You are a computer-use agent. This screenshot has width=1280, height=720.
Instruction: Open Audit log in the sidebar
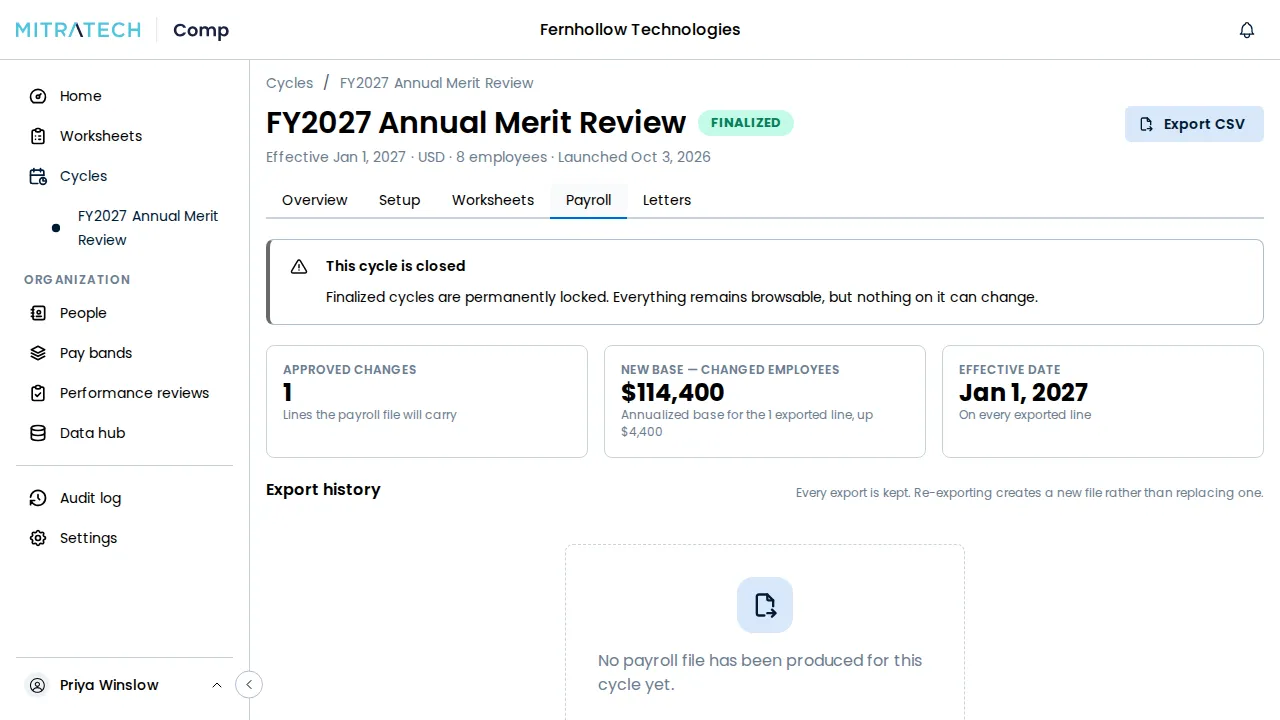pyautogui.click(x=125, y=498)
